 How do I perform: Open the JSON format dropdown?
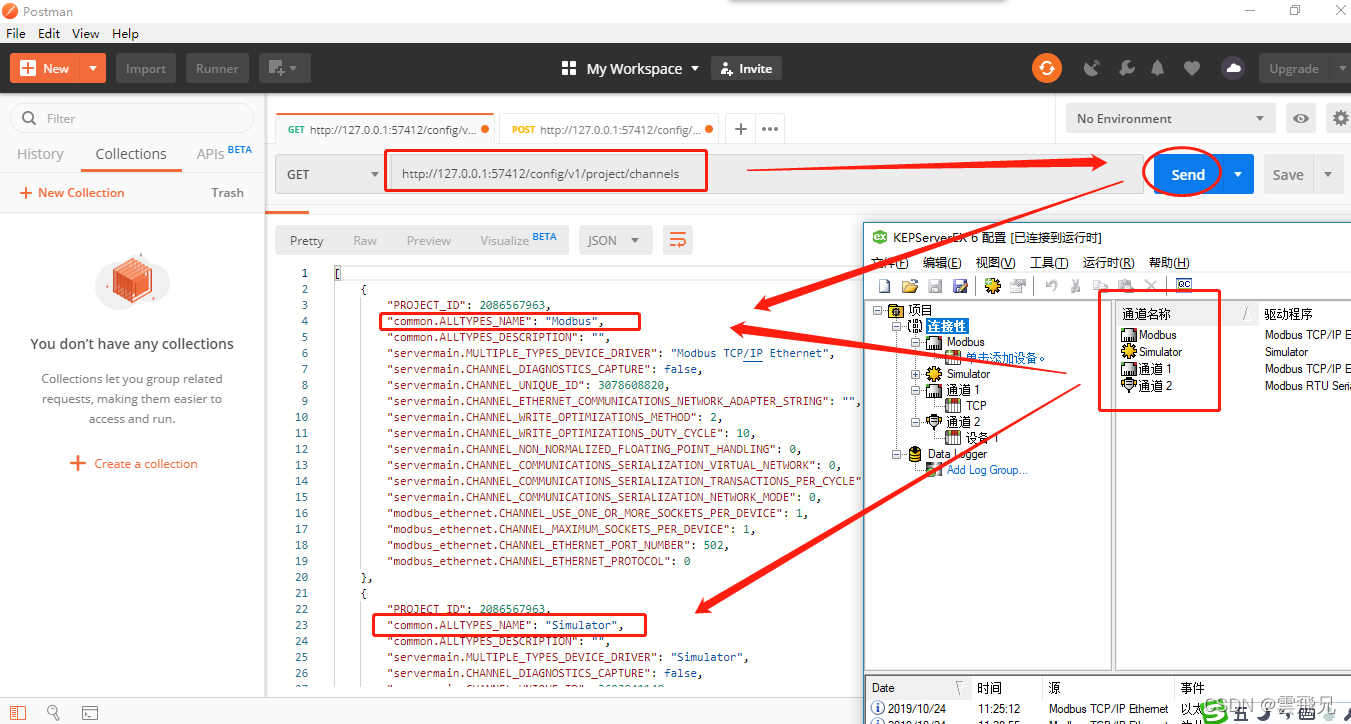pos(615,240)
